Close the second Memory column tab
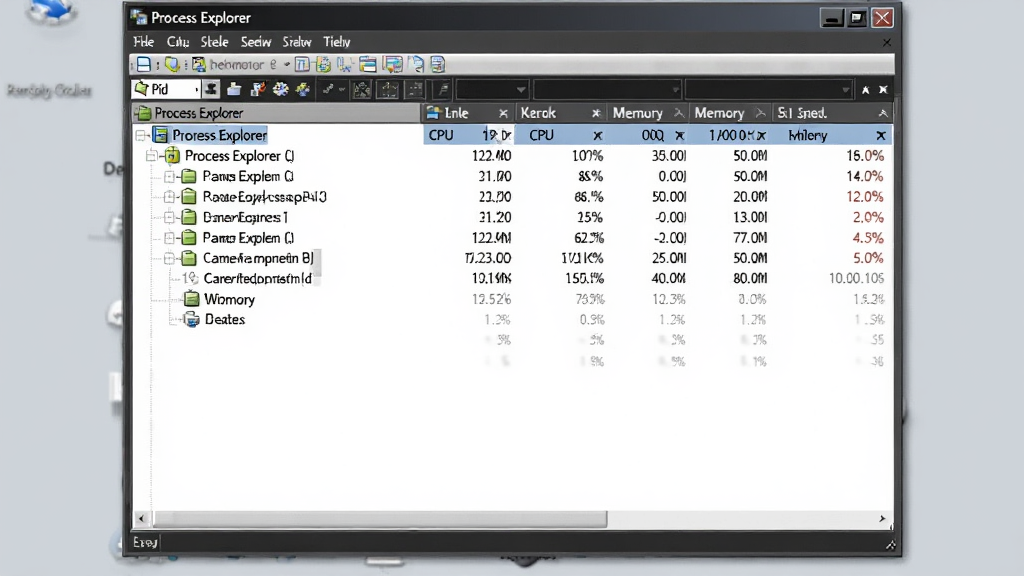This screenshot has height=576, width=1024. click(x=760, y=113)
